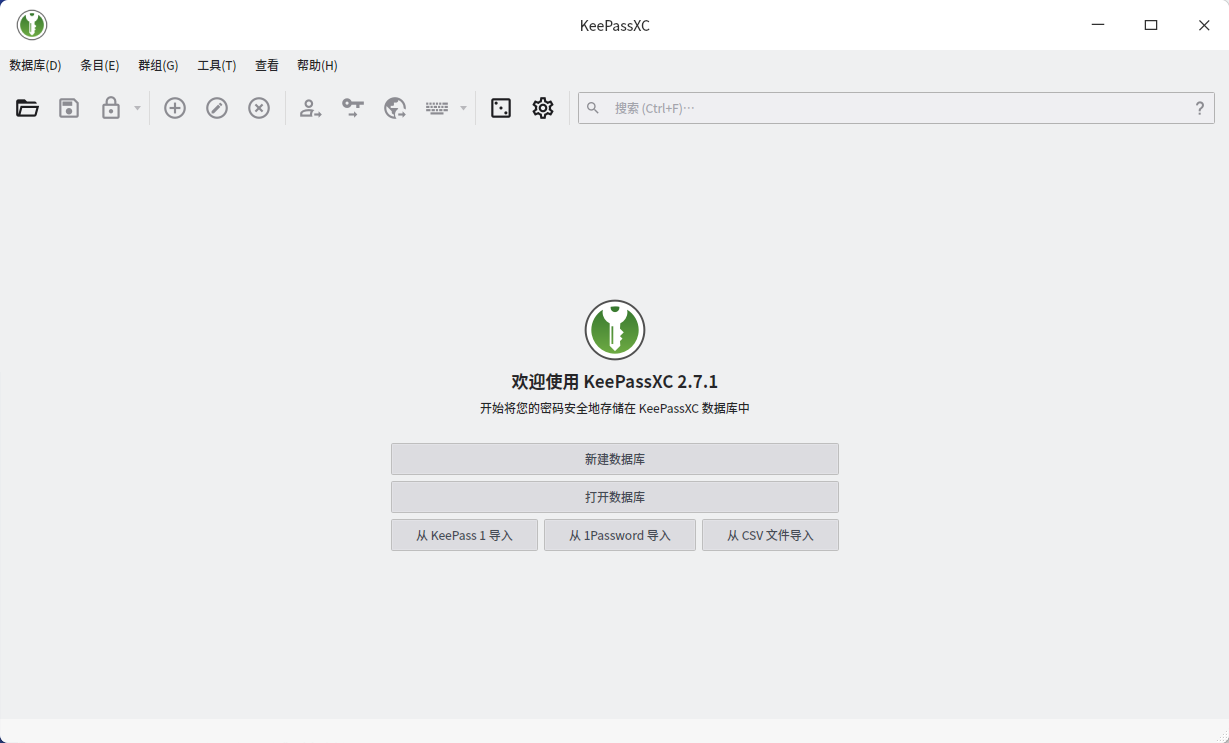The image size is (1229, 743).
Task: Click the 新建数据库 button
Action: click(615, 459)
